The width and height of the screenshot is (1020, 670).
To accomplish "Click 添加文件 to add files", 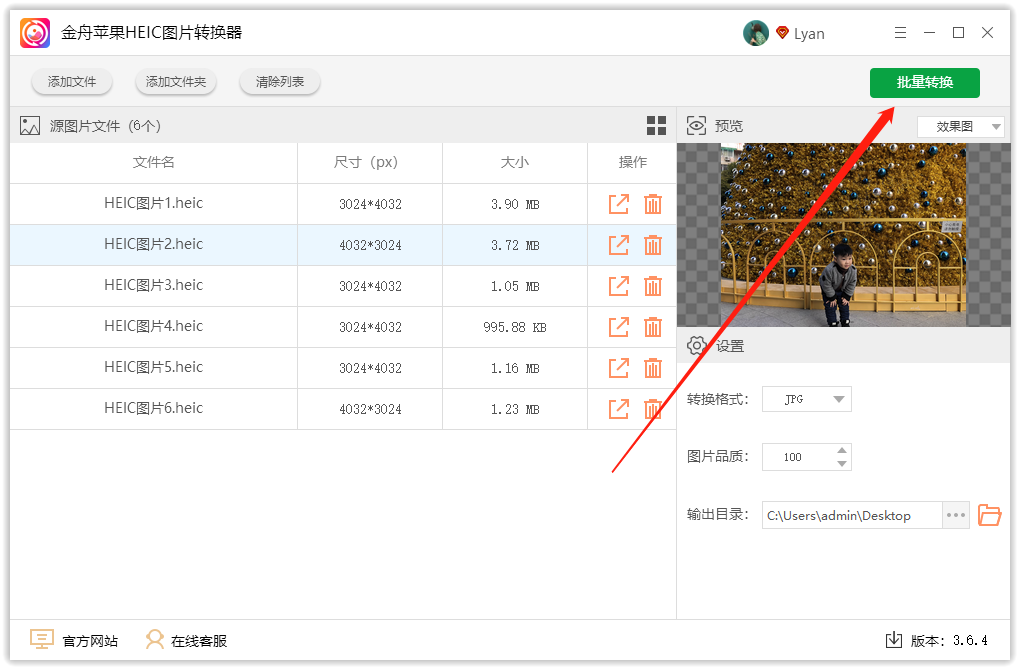I will [72, 82].
